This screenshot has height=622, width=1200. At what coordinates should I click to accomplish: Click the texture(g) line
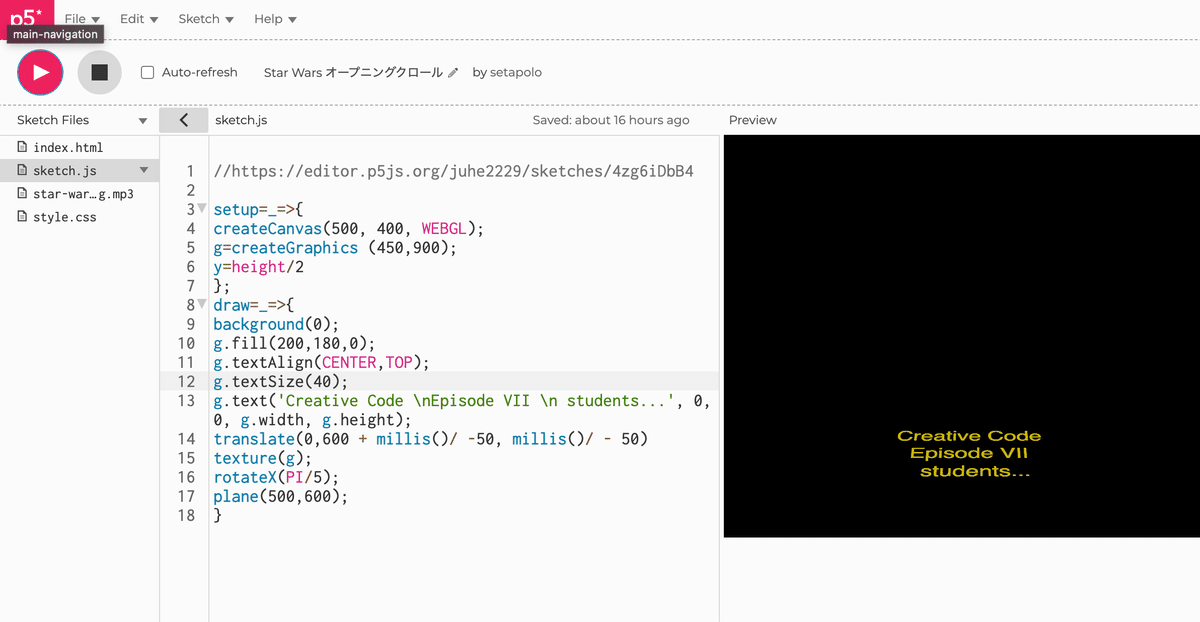[x=262, y=458]
